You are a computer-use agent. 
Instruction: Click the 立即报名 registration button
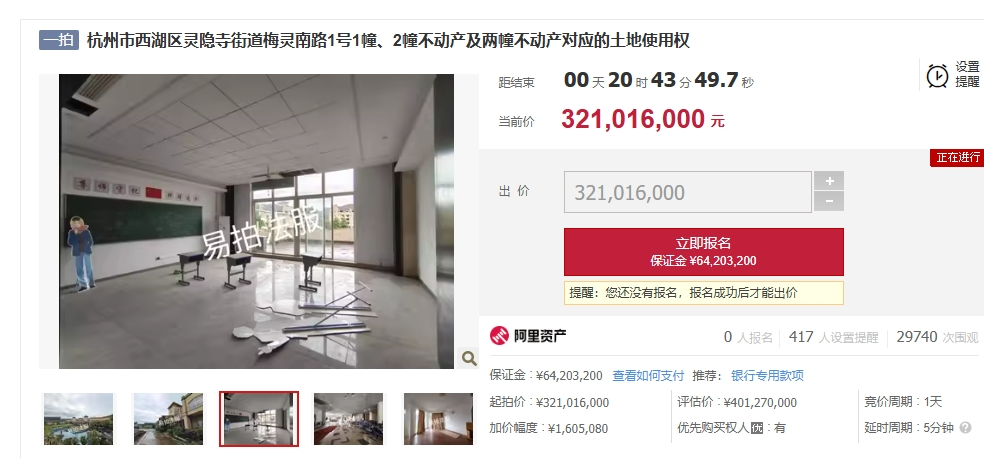[703, 252]
